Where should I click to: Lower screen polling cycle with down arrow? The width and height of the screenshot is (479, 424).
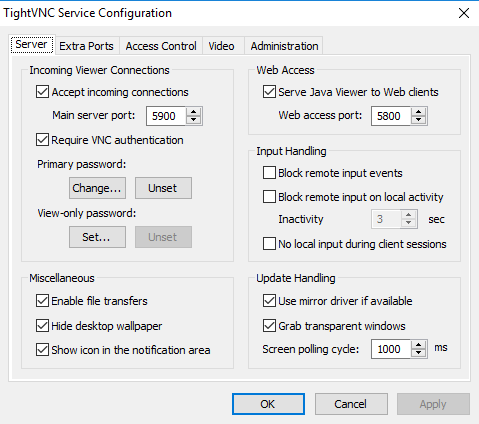[419, 353]
